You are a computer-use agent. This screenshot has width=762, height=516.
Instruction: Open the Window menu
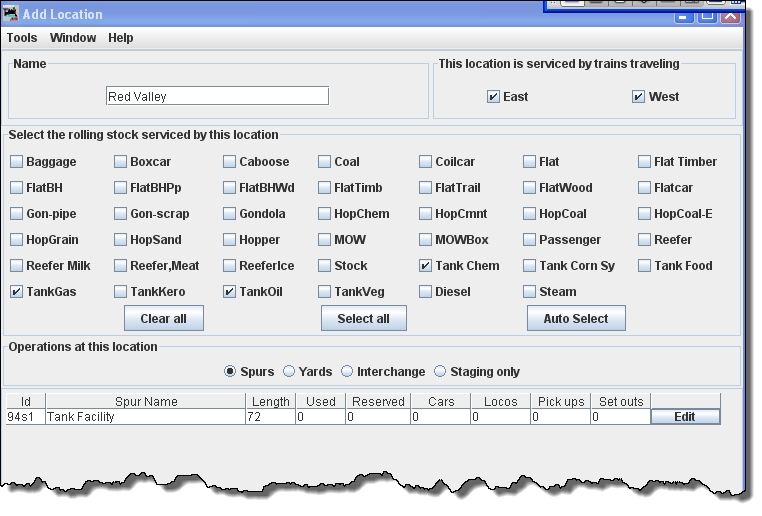pos(73,38)
